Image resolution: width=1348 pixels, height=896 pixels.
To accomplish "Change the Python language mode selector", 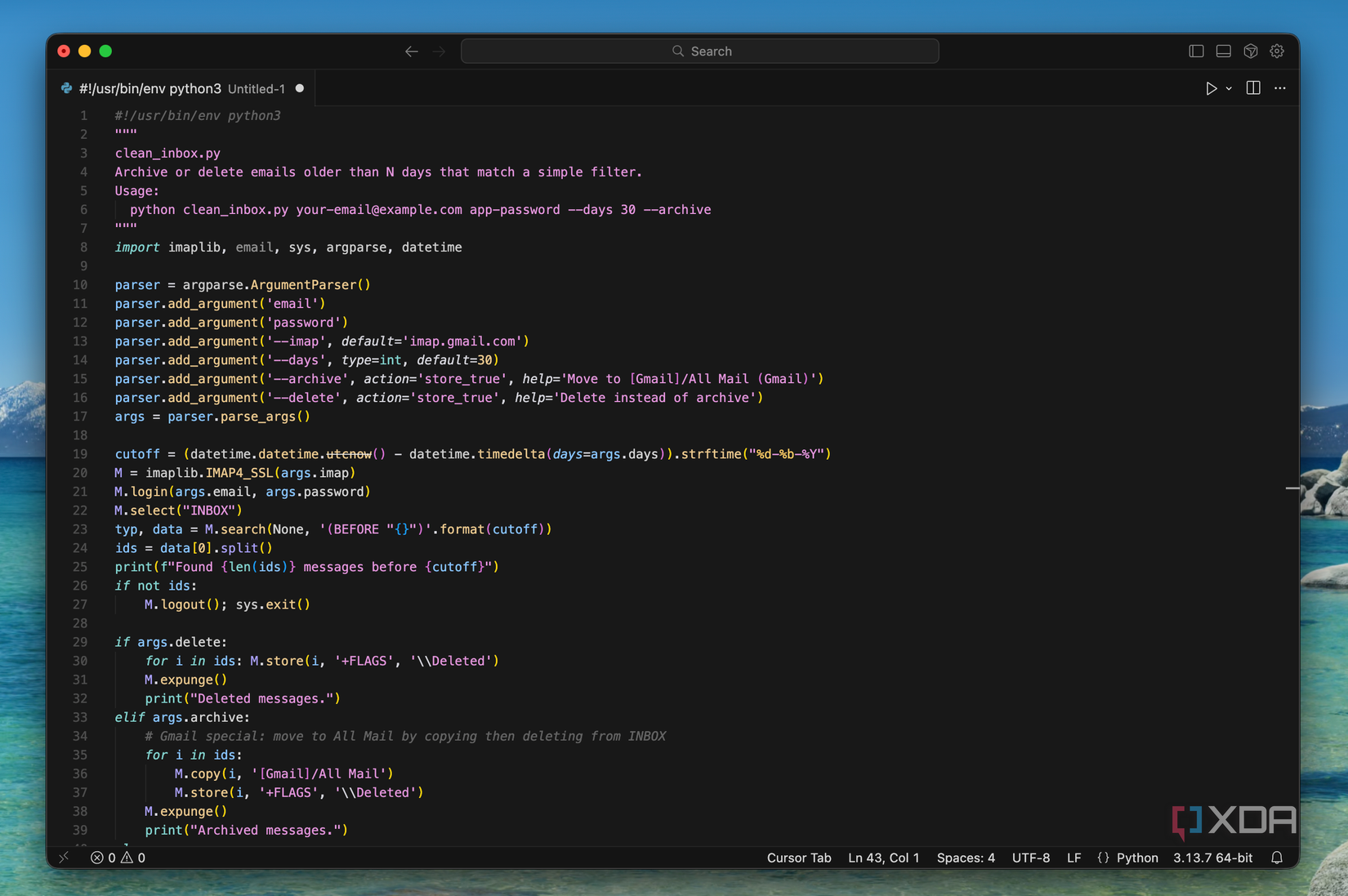I will 1136,858.
